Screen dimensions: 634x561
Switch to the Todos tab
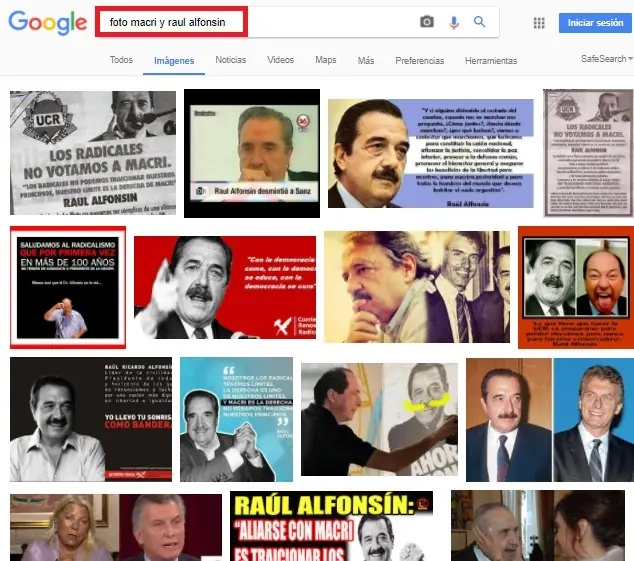point(121,60)
